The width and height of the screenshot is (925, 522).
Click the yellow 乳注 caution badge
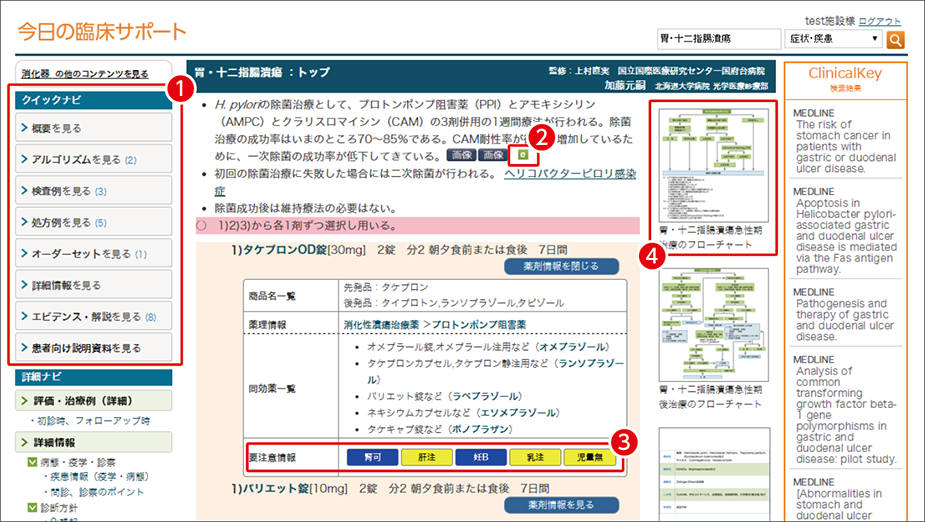tap(535, 457)
